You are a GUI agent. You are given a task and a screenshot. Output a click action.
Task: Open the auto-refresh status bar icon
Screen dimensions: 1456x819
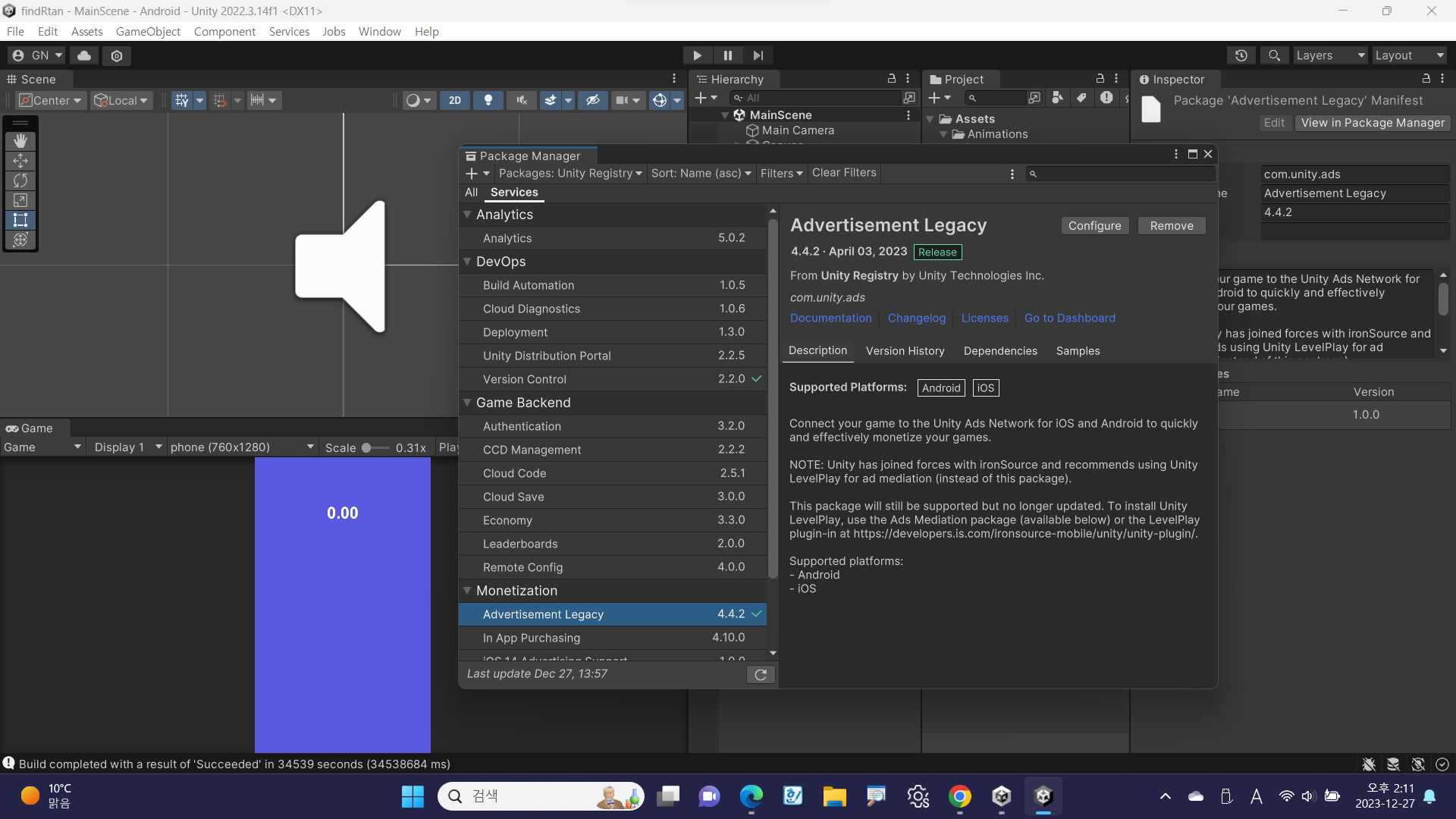pyautogui.click(x=1418, y=764)
